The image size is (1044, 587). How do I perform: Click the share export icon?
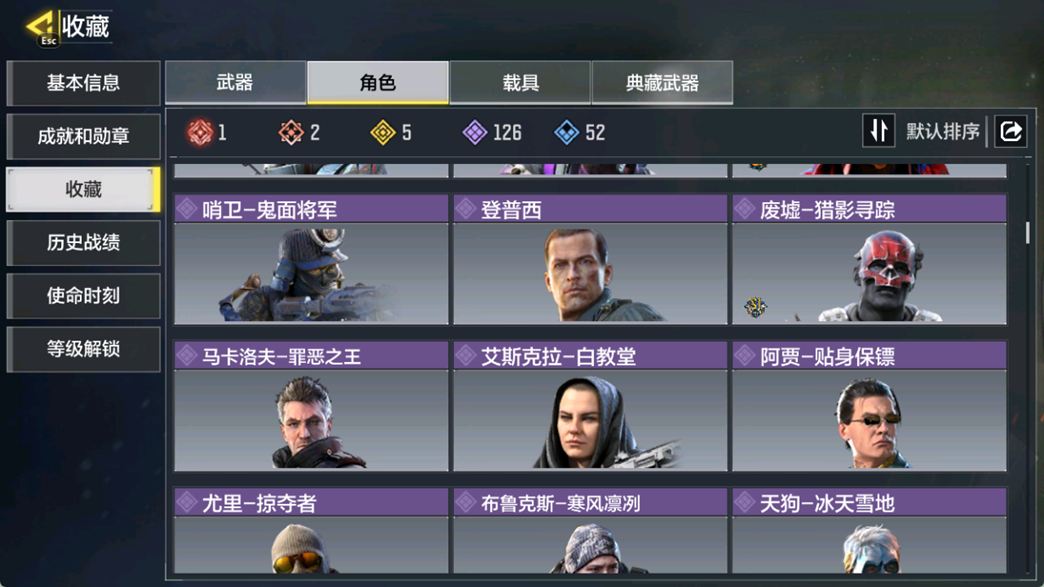tap(1010, 130)
